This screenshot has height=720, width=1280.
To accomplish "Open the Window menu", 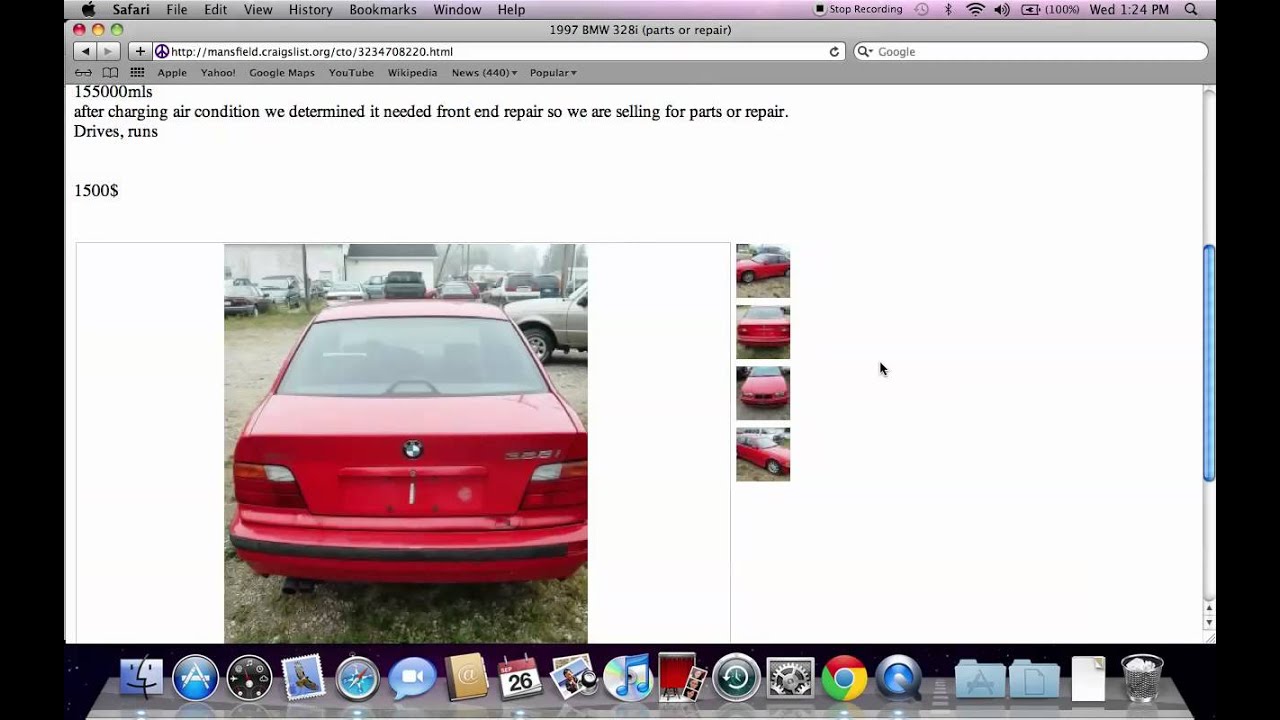I will click(x=457, y=9).
